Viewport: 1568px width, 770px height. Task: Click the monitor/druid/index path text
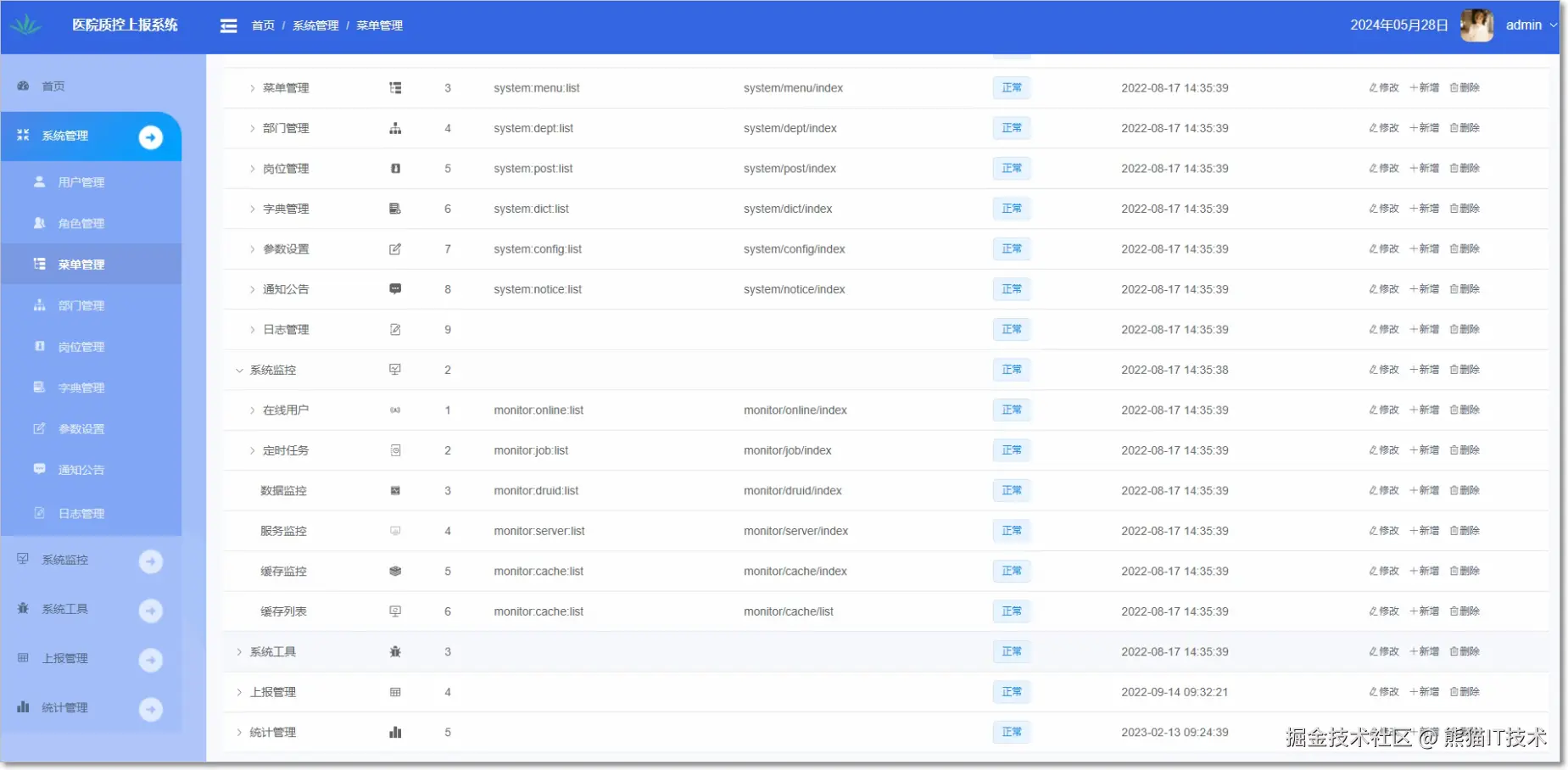pos(793,491)
